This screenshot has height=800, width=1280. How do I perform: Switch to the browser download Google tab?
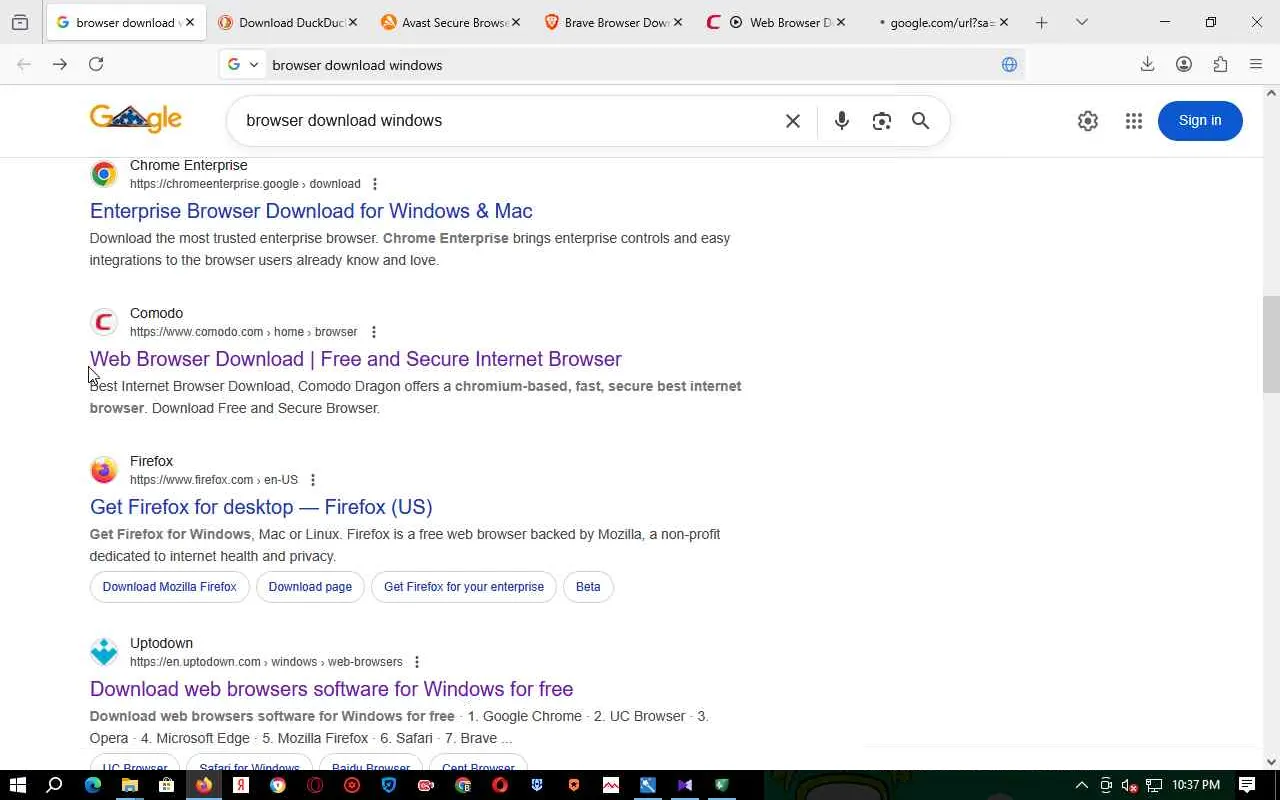[x=126, y=22]
